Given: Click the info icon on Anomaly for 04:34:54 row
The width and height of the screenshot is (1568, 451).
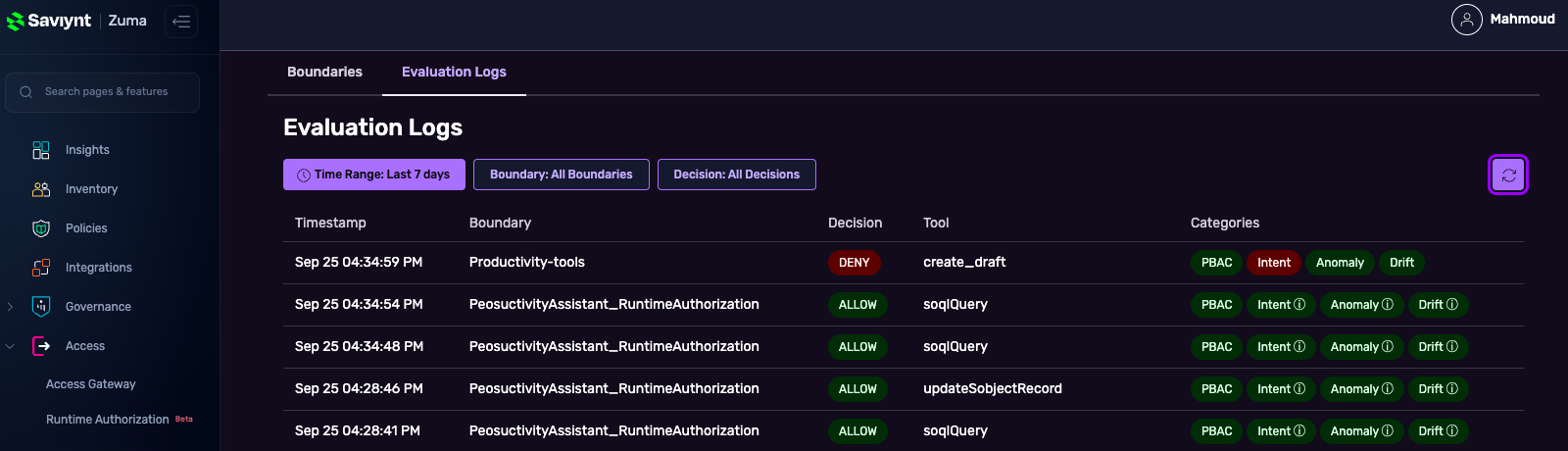Looking at the screenshot, I should [x=1388, y=305].
